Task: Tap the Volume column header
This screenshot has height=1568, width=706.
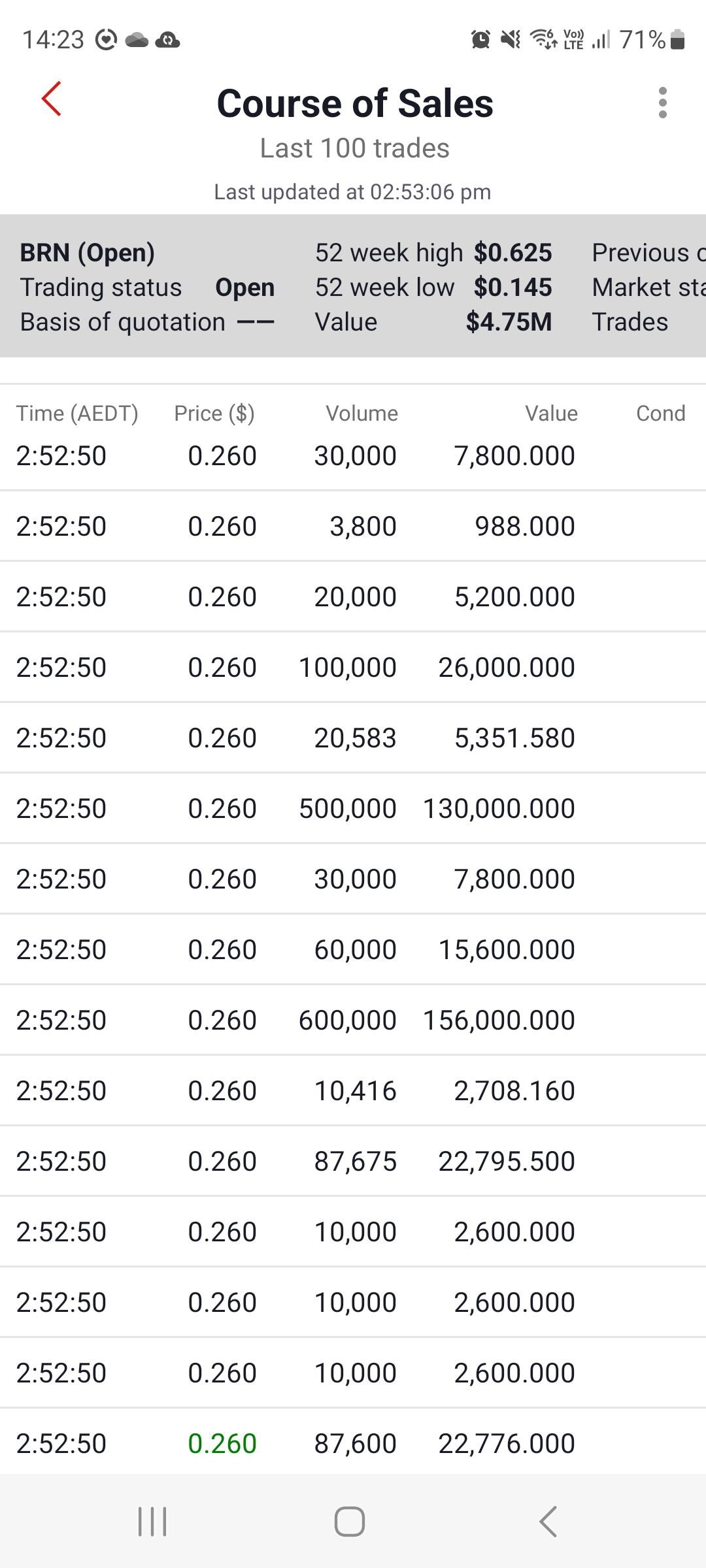Action: 361,414
